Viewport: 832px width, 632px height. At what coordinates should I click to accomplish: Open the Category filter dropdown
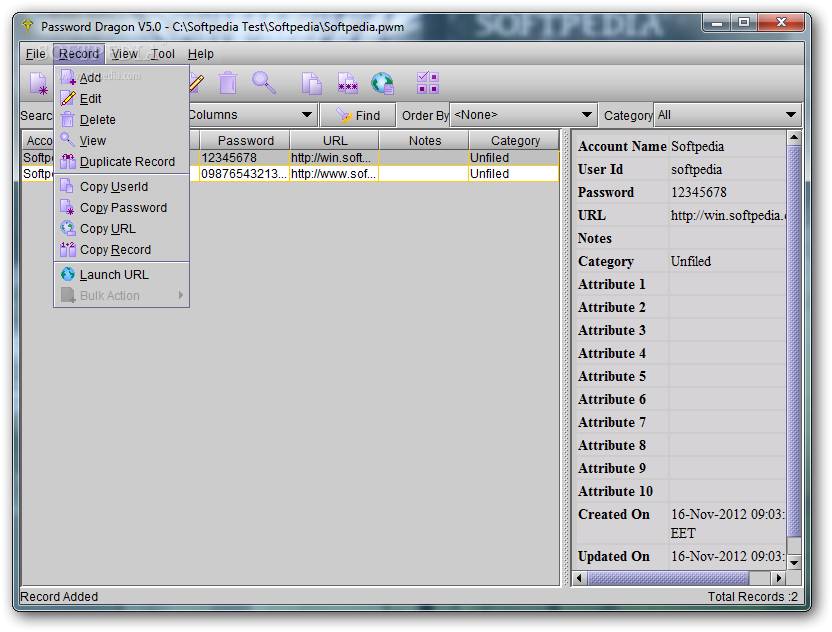[x=727, y=115]
